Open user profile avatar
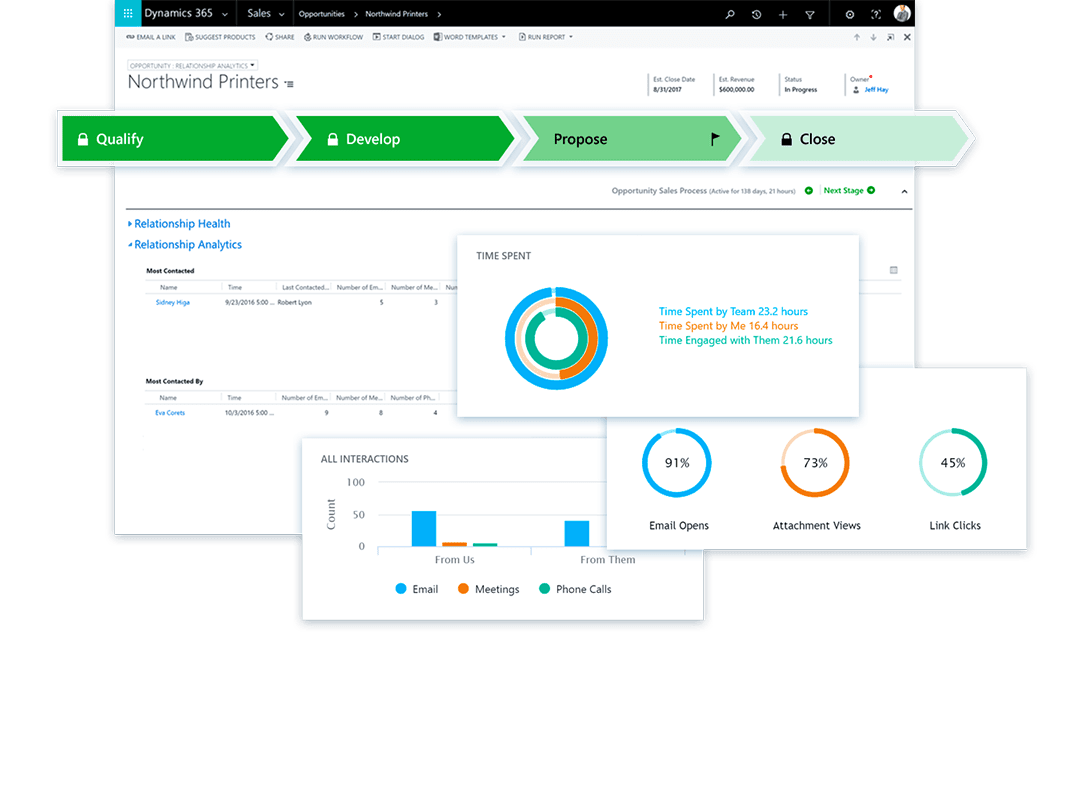1084x812 pixels. [901, 13]
